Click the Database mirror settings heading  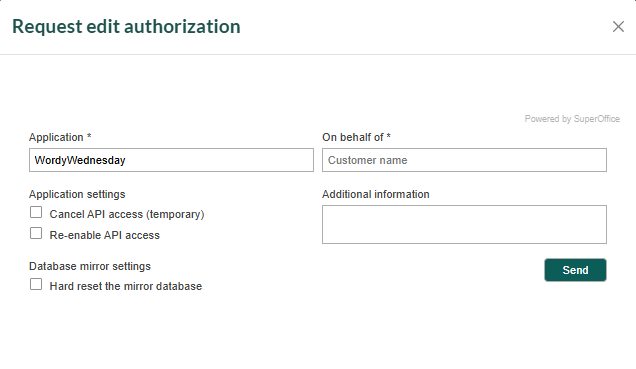pos(90,266)
